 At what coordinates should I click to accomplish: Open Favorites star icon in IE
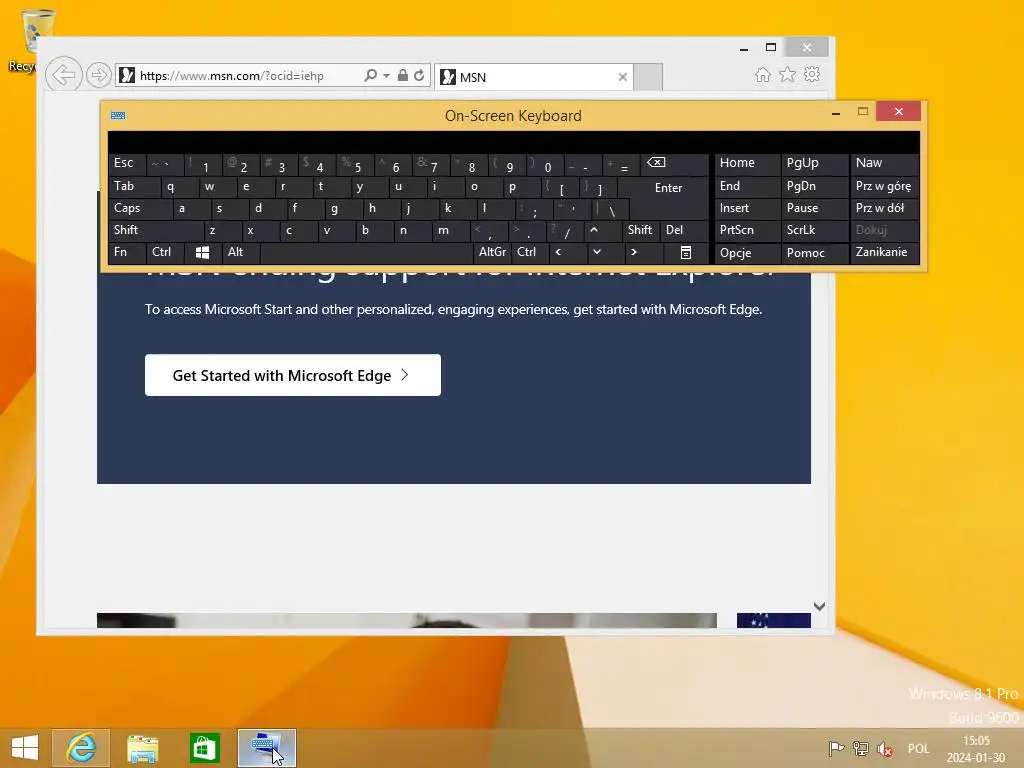coord(788,74)
